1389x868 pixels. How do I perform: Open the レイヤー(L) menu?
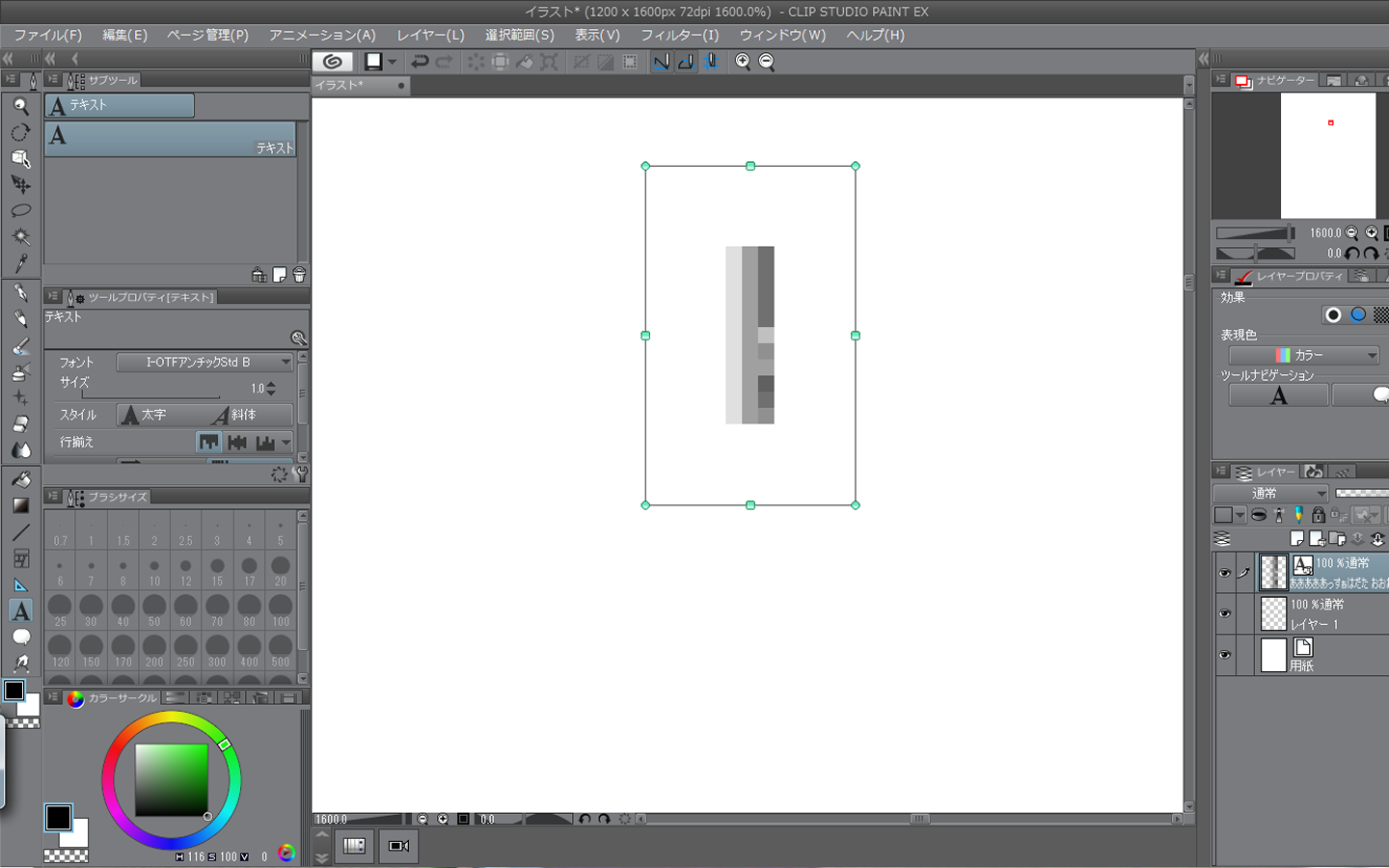pos(430,35)
